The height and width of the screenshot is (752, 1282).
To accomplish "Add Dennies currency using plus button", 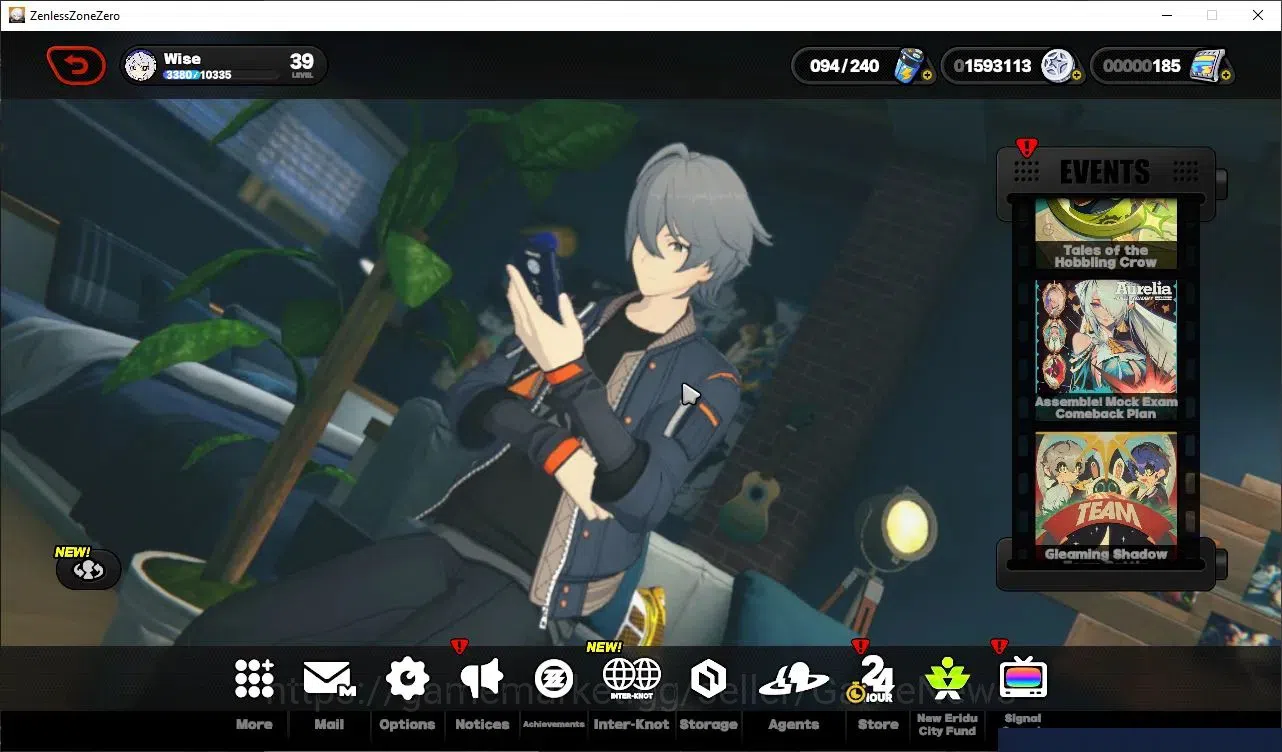I will coord(1076,75).
